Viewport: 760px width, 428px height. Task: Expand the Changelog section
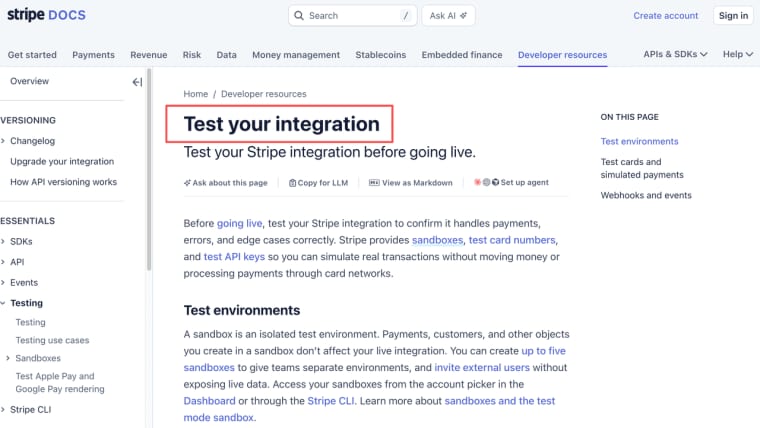click(x=3, y=141)
